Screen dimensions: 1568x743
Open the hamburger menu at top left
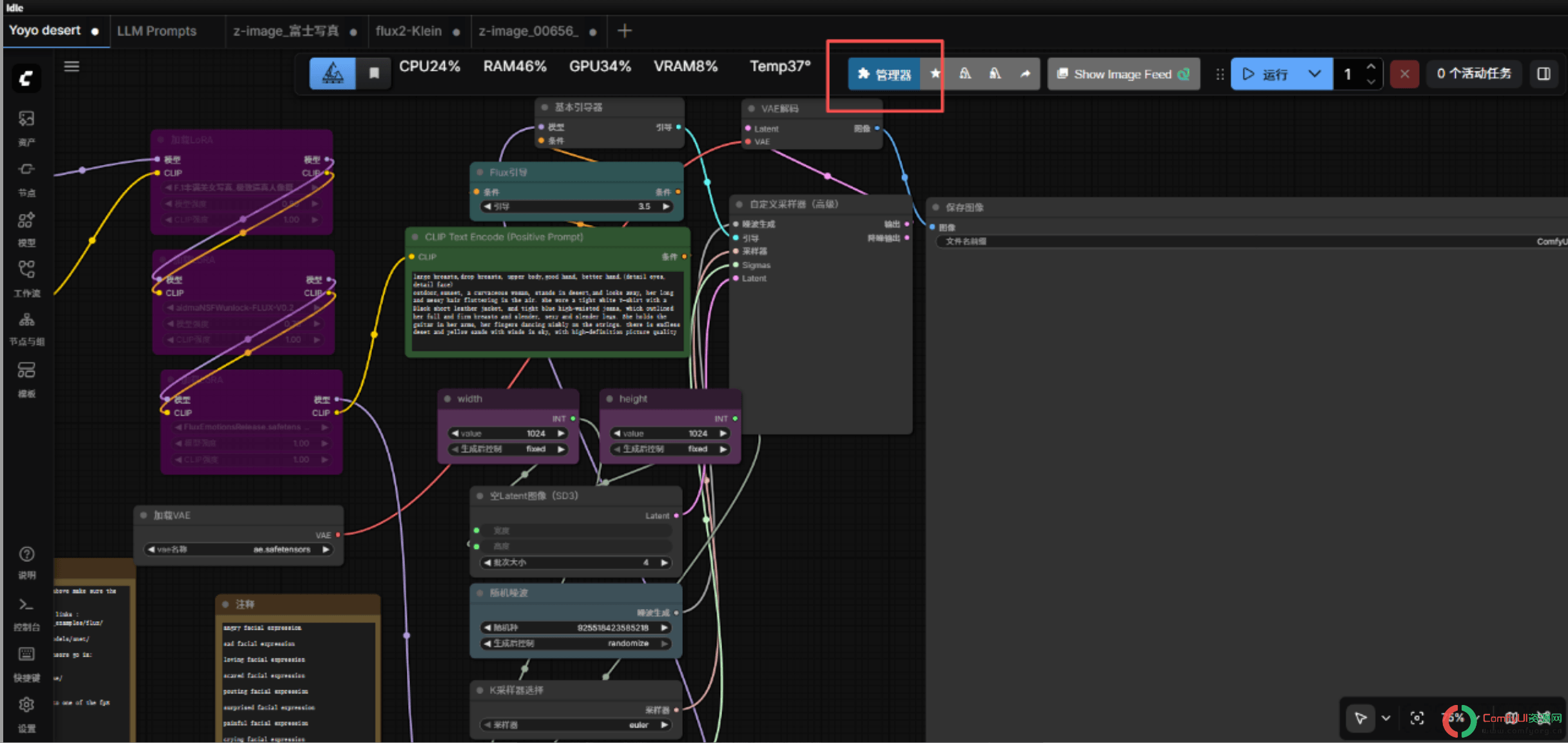72,66
